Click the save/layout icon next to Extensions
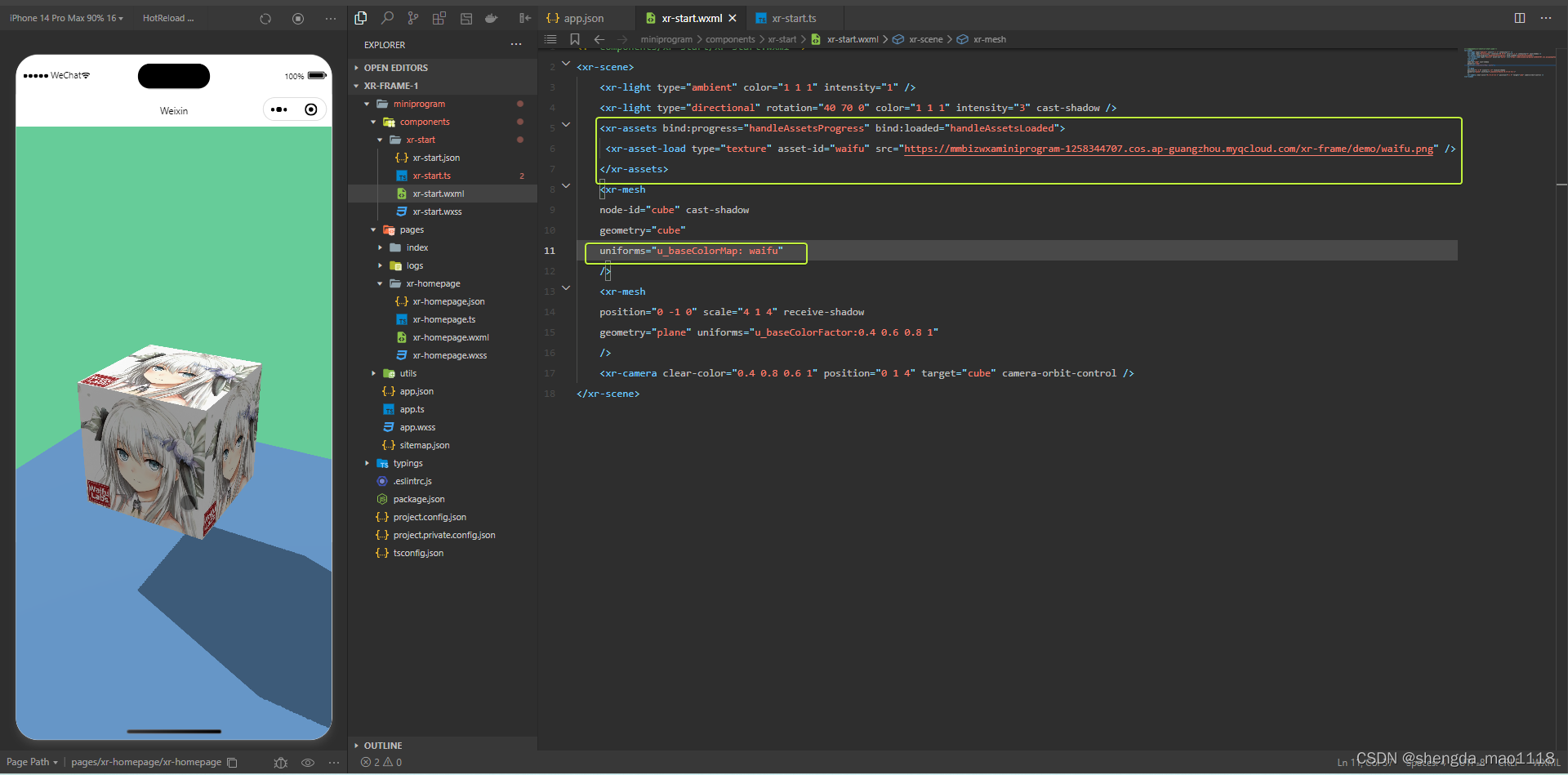Screen dimensions: 1568x775 (466, 18)
